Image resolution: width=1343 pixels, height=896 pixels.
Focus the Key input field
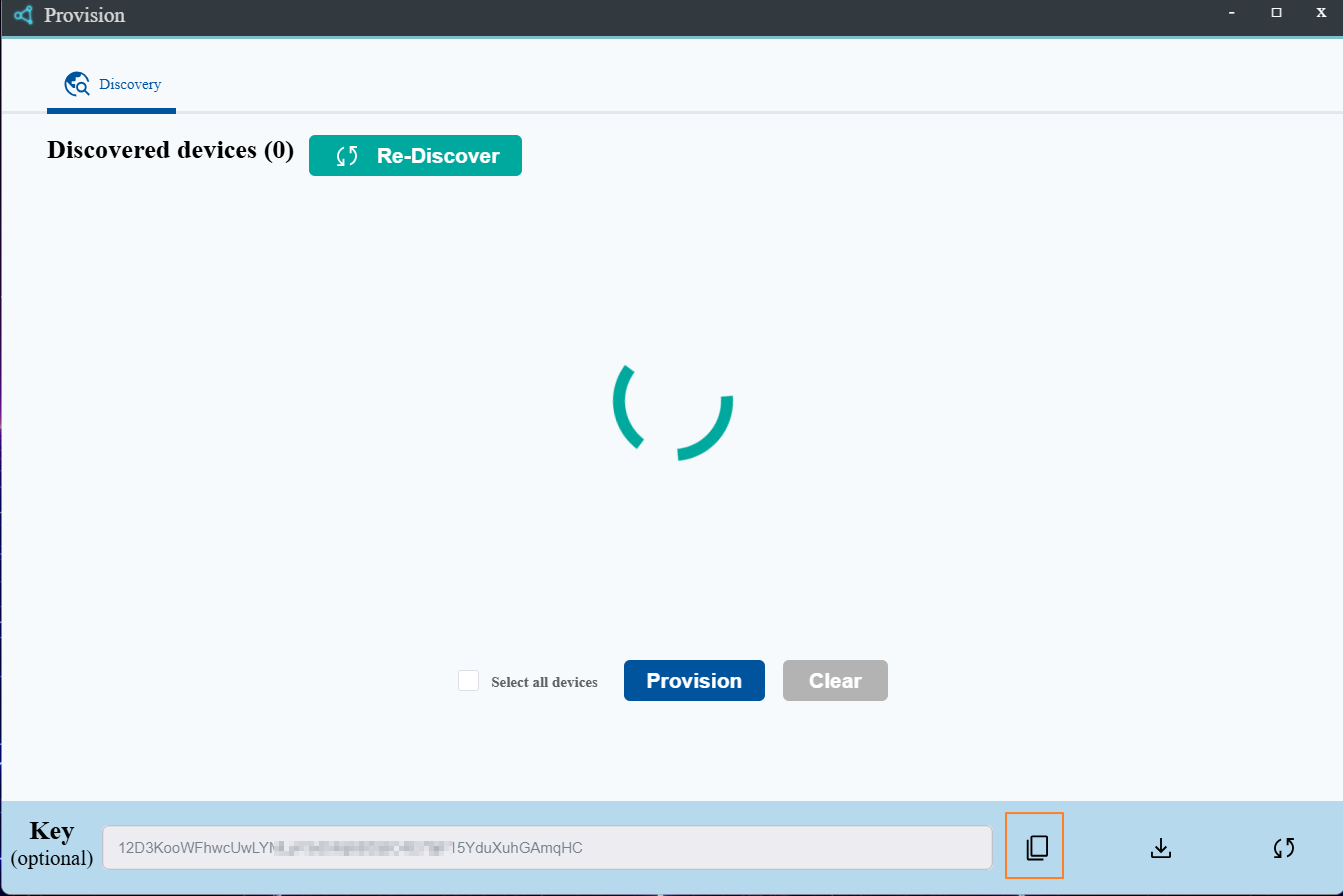(x=547, y=848)
